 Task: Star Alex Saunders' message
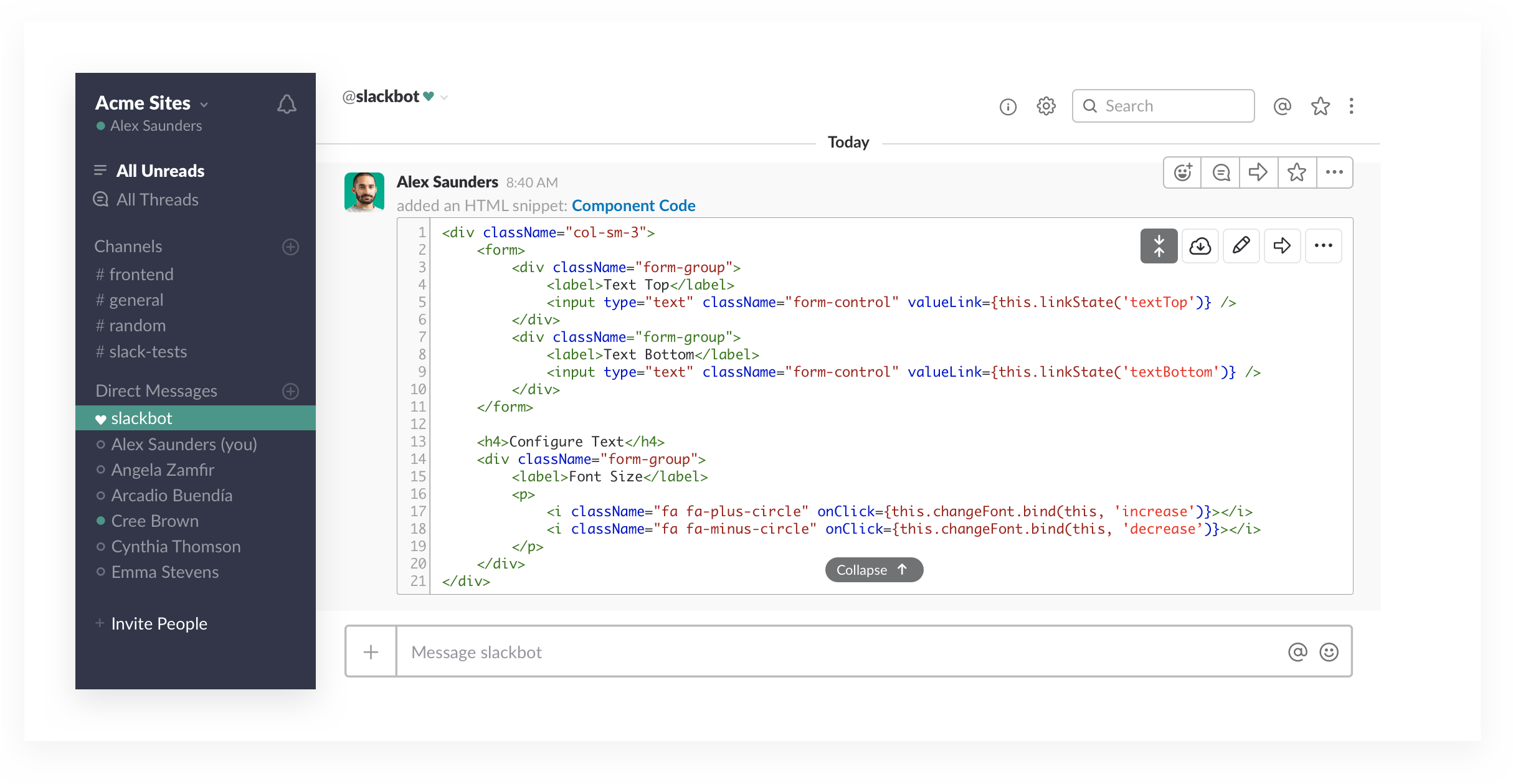pos(1297,172)
